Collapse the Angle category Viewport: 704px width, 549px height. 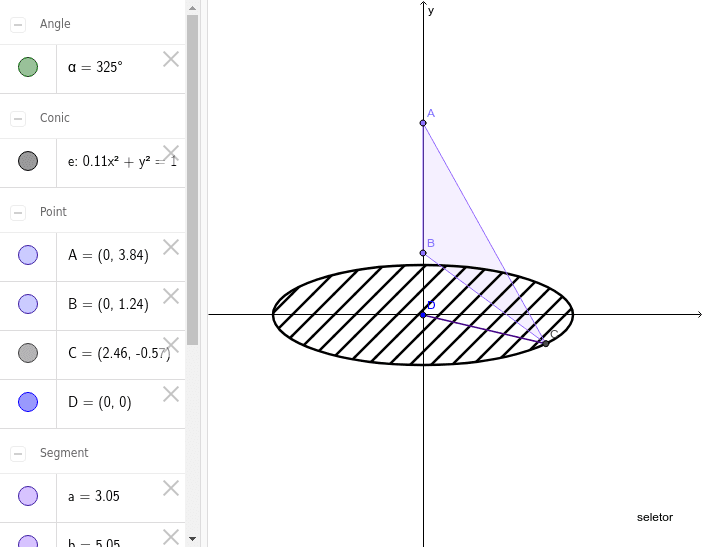[18, 25]
